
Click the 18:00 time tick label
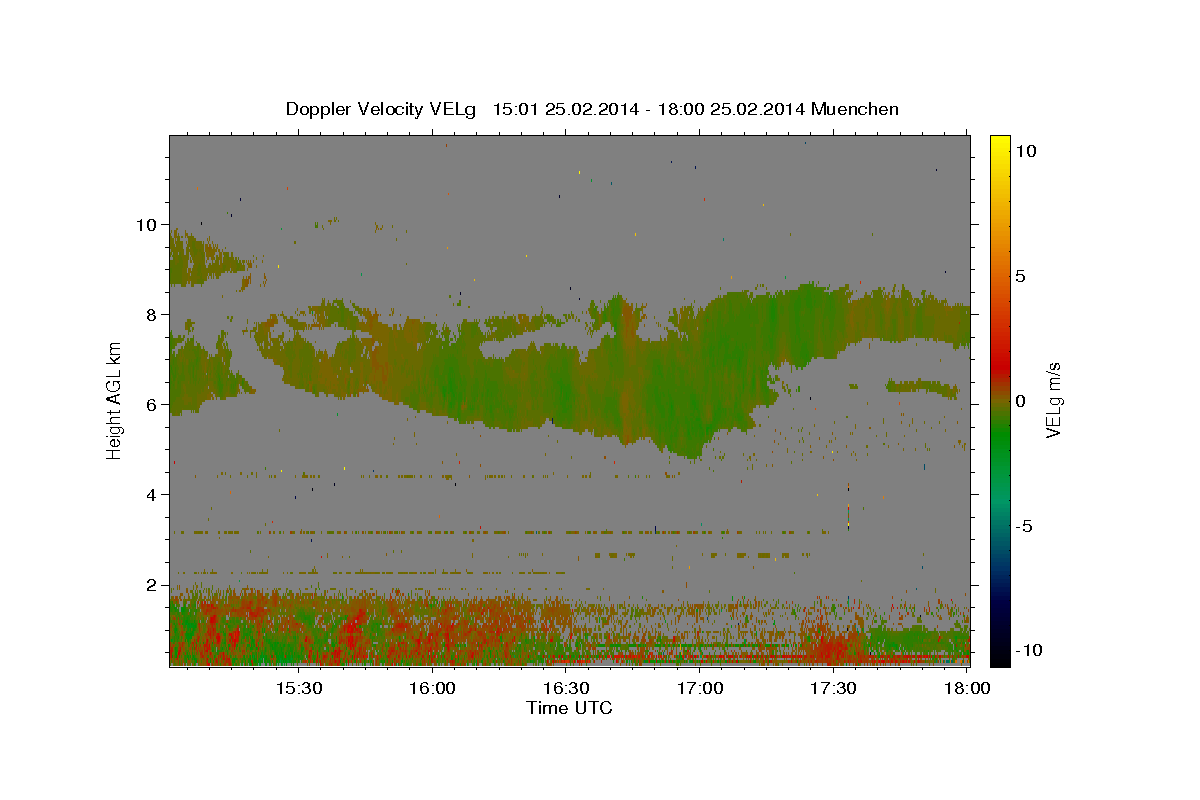tap(967, 688)
